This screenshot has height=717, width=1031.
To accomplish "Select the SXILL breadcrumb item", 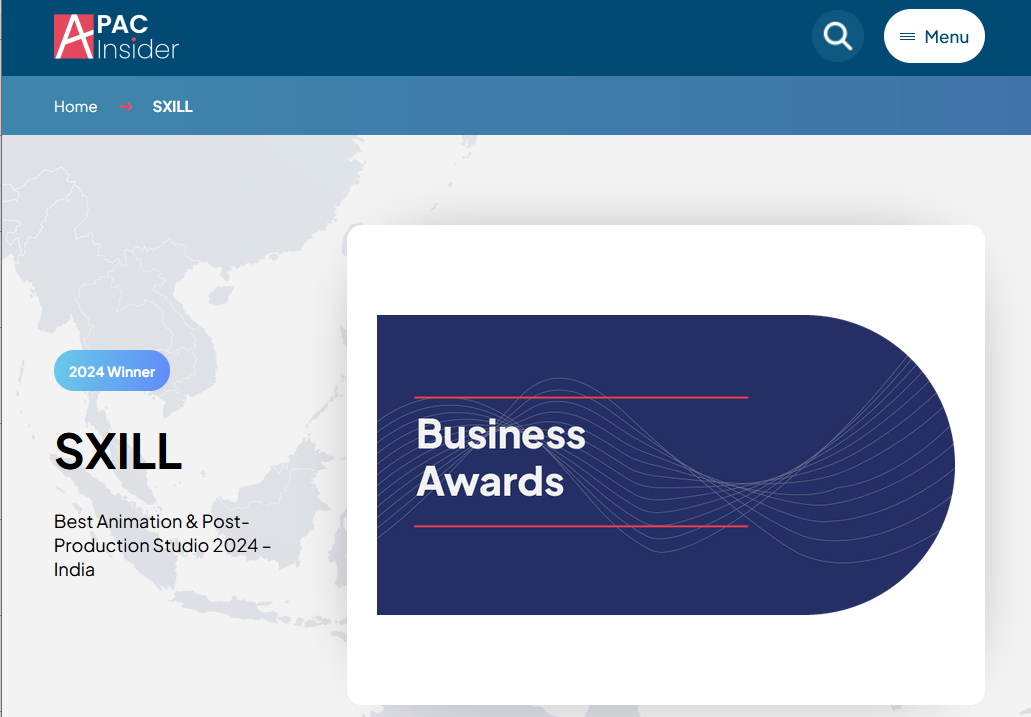I will pos(172,106).
